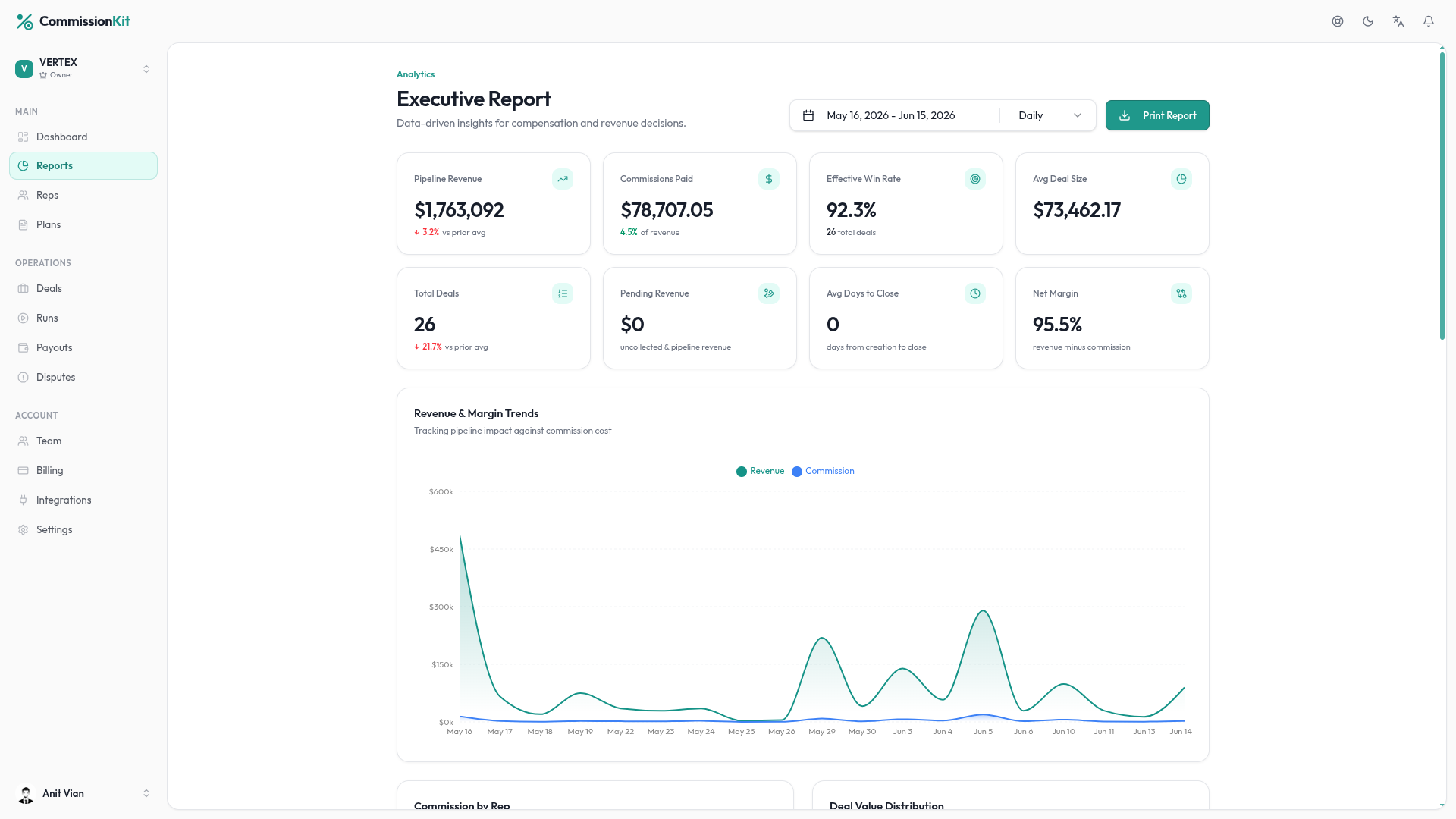Screen dimensions: 1456x819
Task: Click the 3.2% vs prior avg indicator
Action: coord(450,232)
